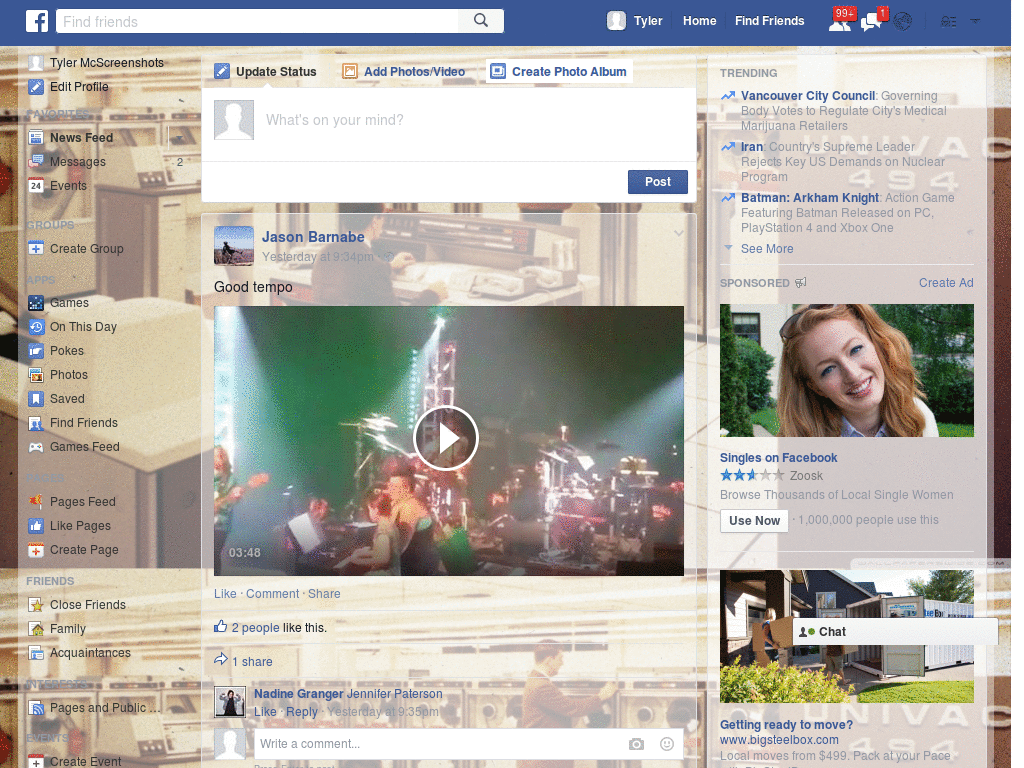Open Close Friends star icon
Image resolution: width=1024 pixels, height=768 pixels.
[36, 605]
